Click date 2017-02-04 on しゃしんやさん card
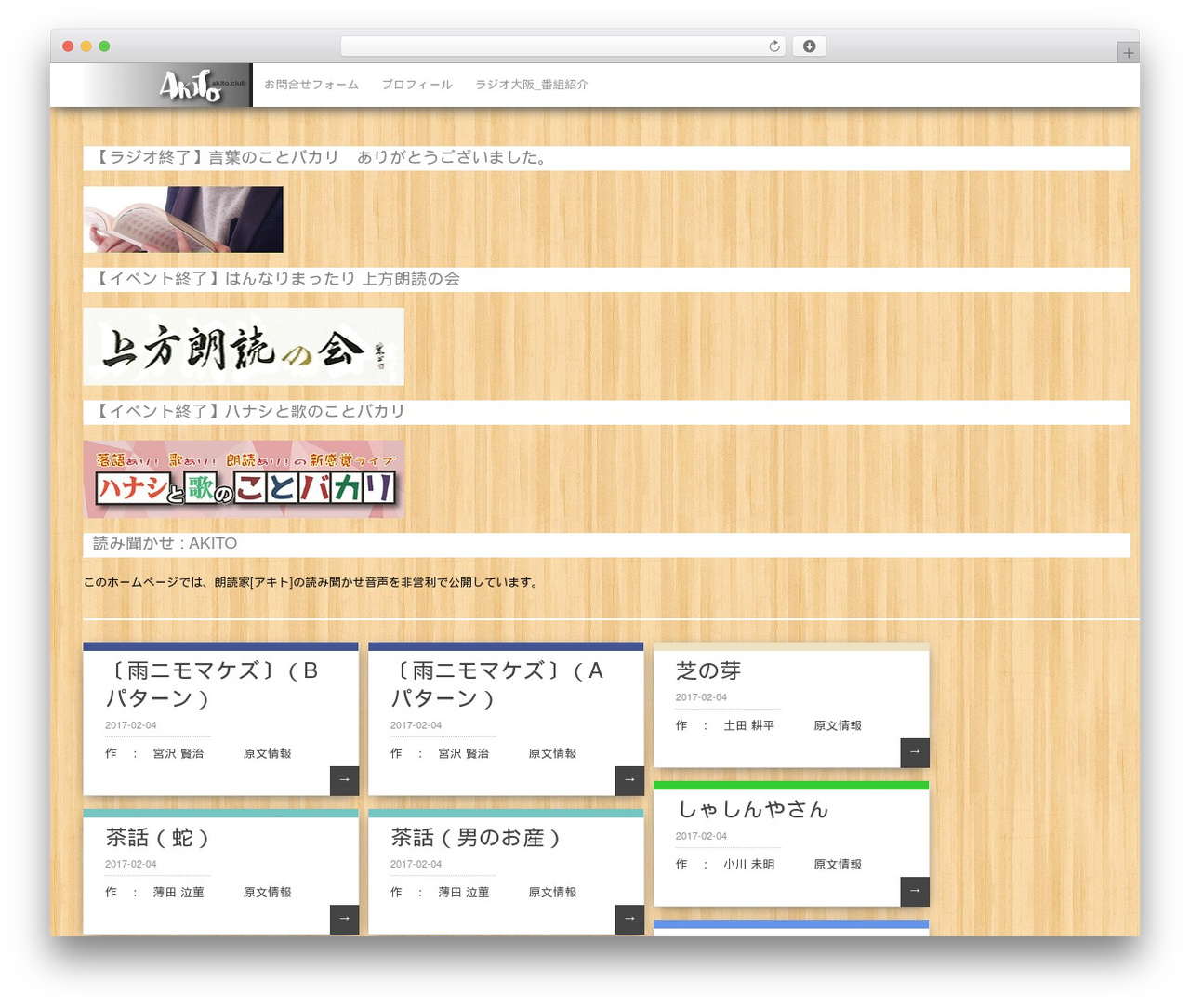The width and height of the screenshot is (1190, 1008). [701, 836]
